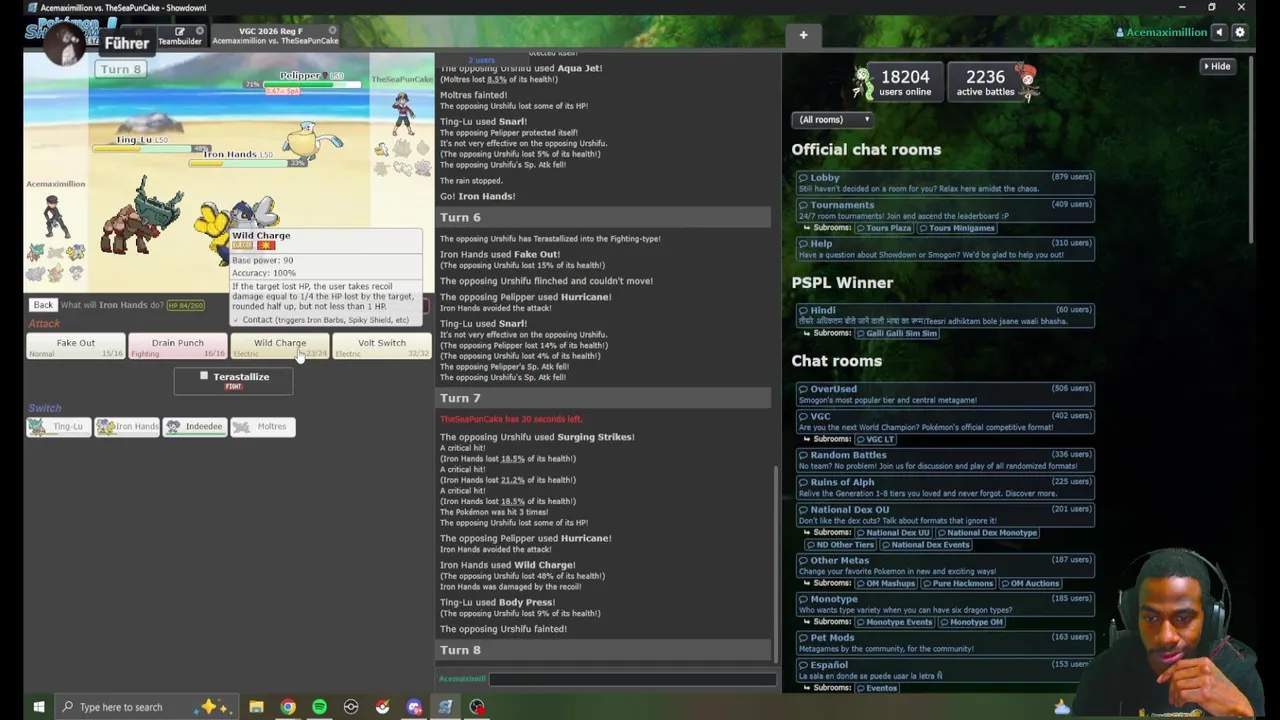The width and height of the screenshot is (1280, 720).
Task: Open the All rooms filter dropdown
Action: pos(833,120)
